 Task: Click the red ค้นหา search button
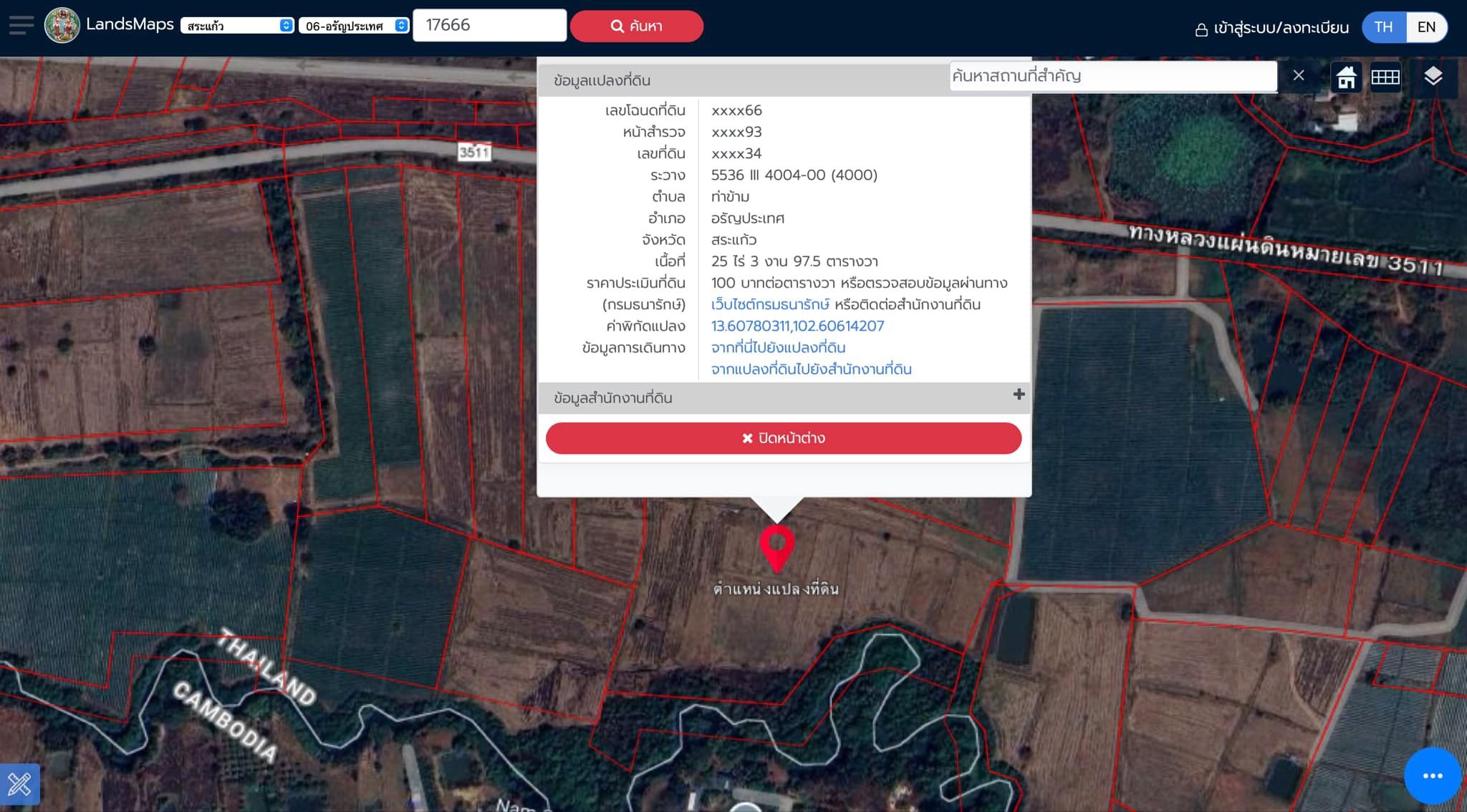pyautogui.click(x=637, y=26)
